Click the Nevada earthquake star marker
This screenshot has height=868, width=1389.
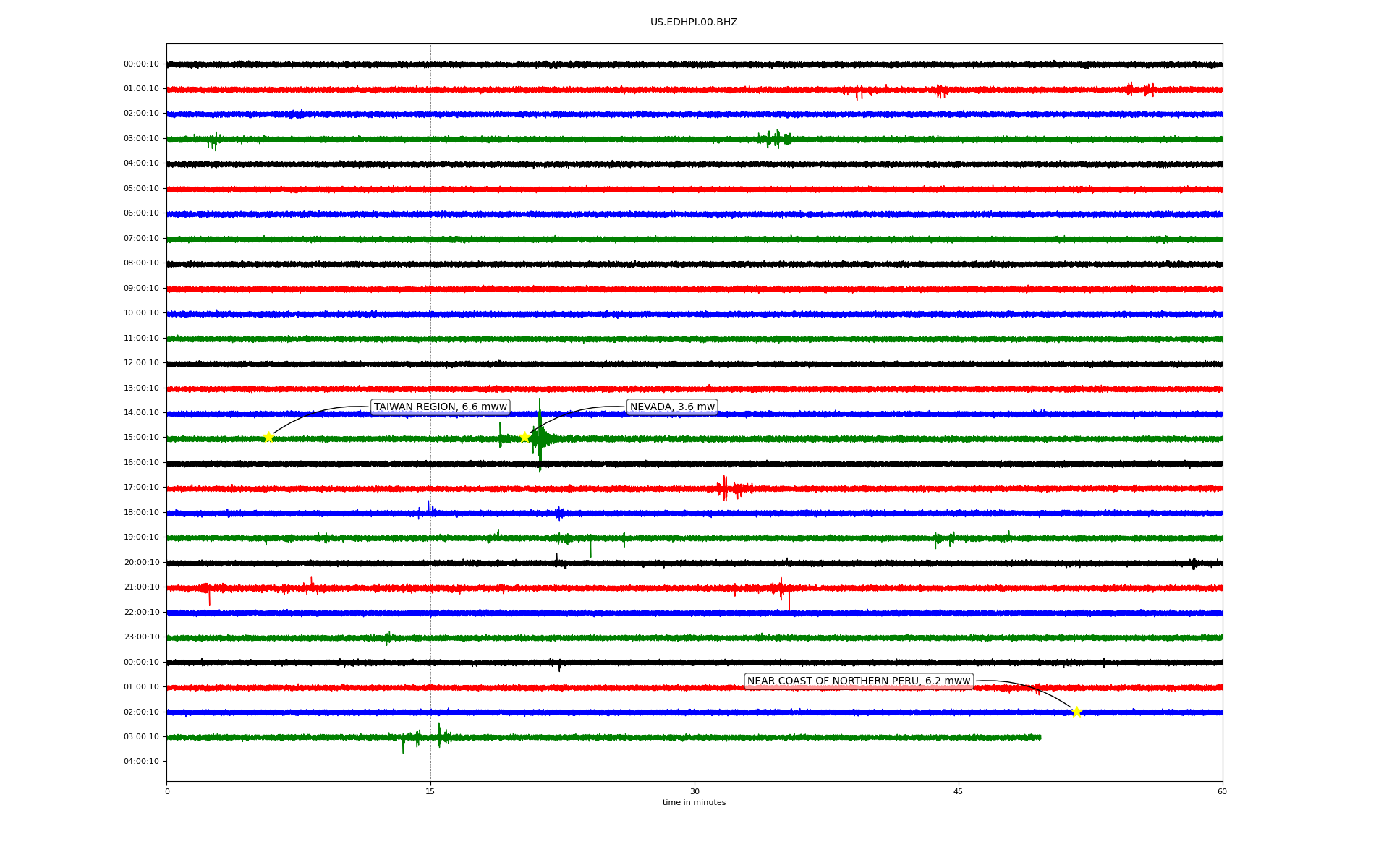click(x=524, y=437)
